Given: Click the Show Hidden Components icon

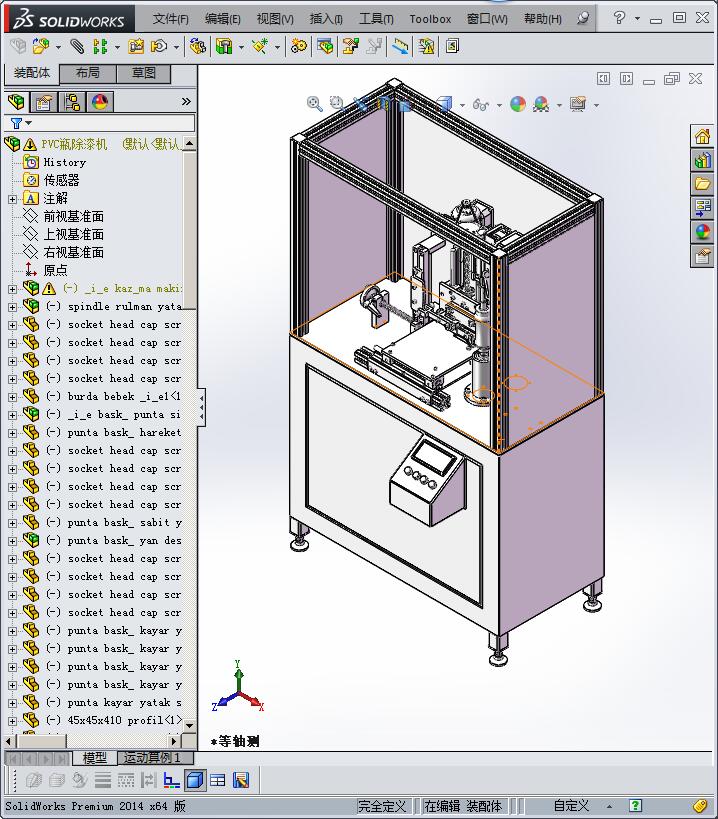Looking at the screenshot, I should [x=197, y=46].
